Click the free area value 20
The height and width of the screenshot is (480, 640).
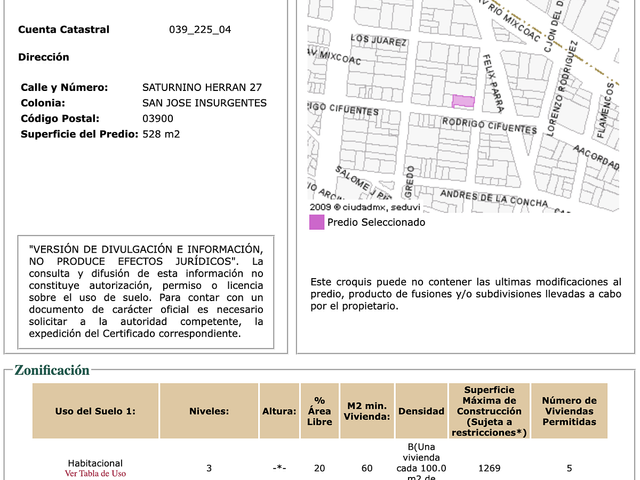point(320,468)
